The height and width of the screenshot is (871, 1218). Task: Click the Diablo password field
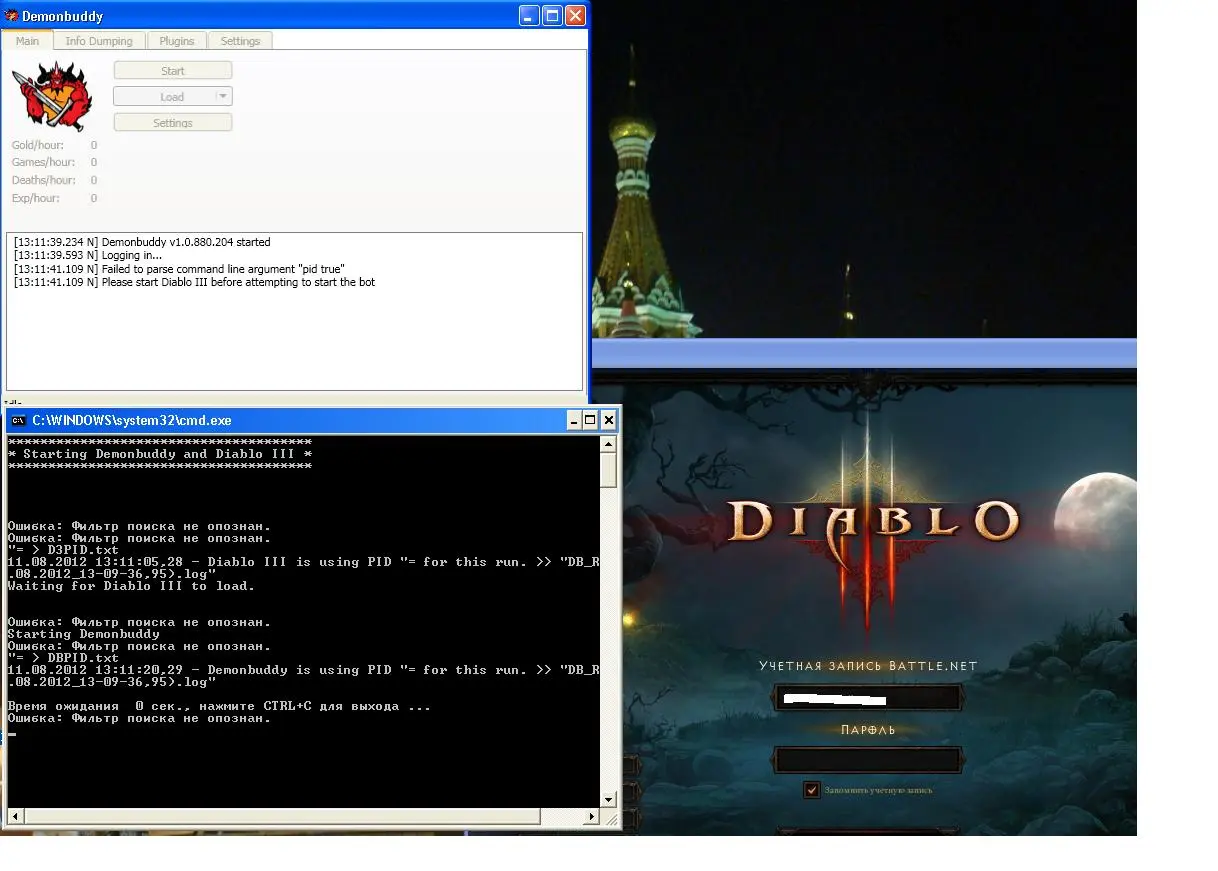(x=868, y=759)
